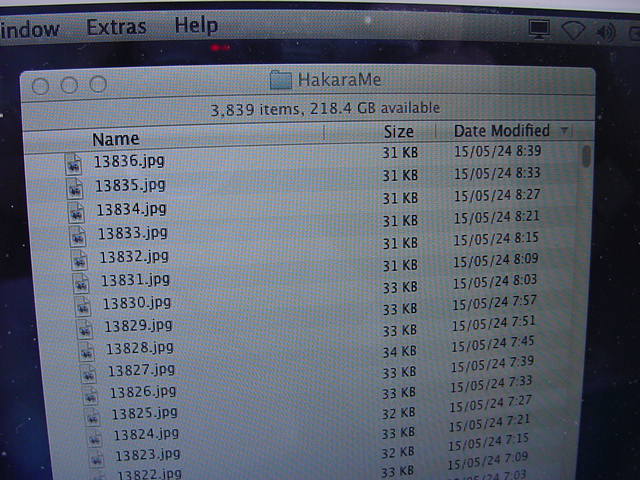Select the 13826.jpg file icon
Image resolution: width=640 pixels, height=480 pixels.
(x=91, y=395)
